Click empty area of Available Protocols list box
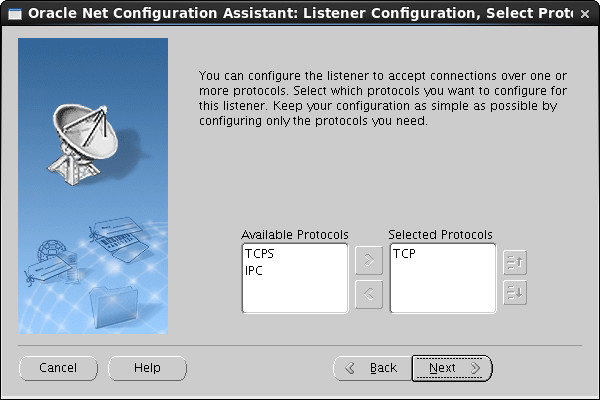Screen dimensions: 600x400 295,295
